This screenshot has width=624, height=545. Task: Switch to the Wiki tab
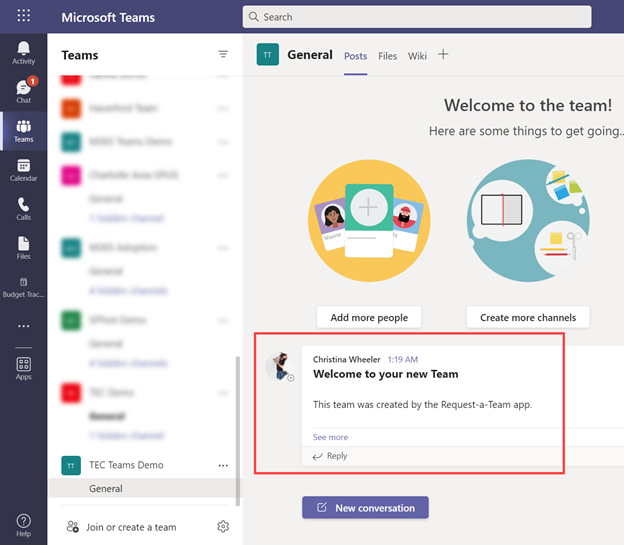click(417, 56)
